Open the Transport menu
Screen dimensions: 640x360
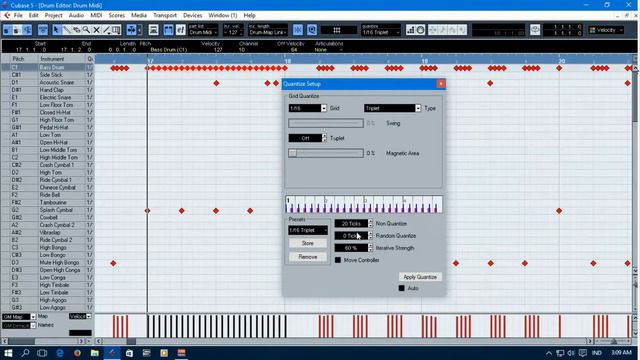165,15
